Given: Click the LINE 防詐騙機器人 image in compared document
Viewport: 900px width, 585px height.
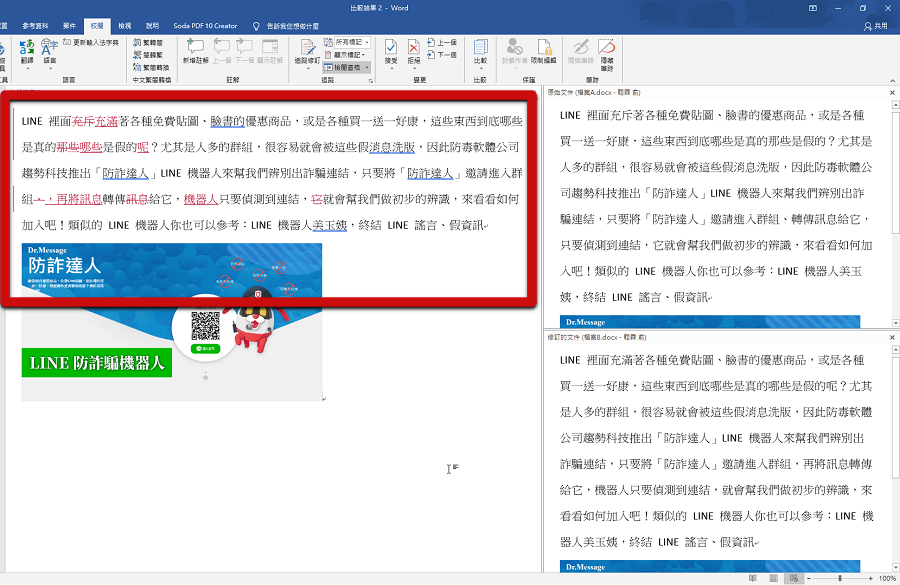Looking at the screenshot, I should tap(172, 321).
